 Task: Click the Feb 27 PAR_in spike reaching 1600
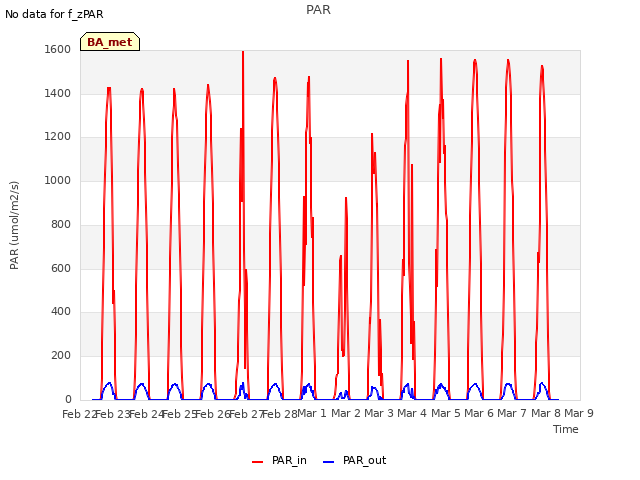coord(243,52)
